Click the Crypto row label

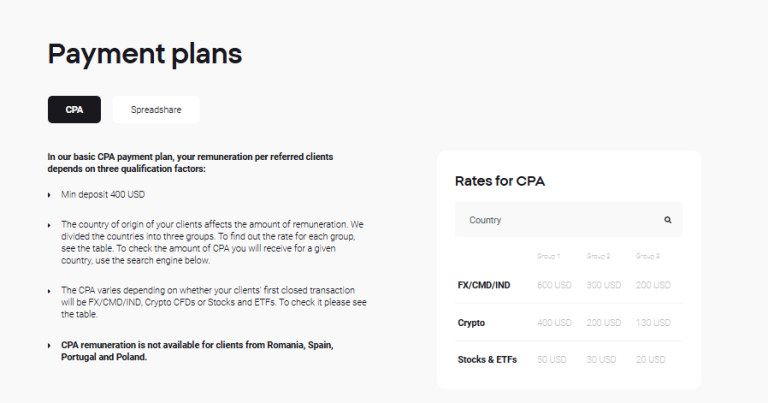471,323
